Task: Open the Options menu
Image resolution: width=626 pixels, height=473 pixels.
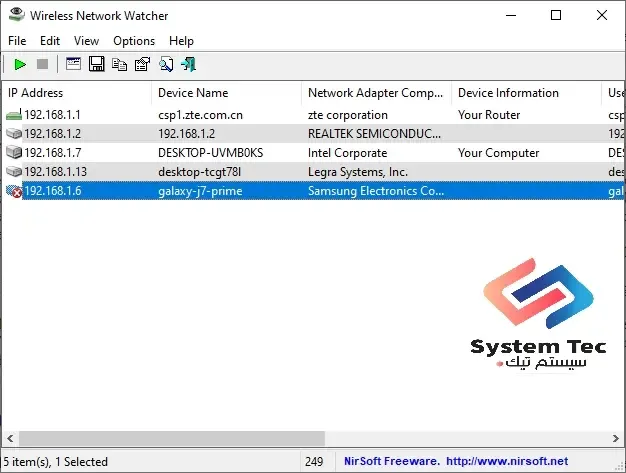Action: click(x=134, y=41)
